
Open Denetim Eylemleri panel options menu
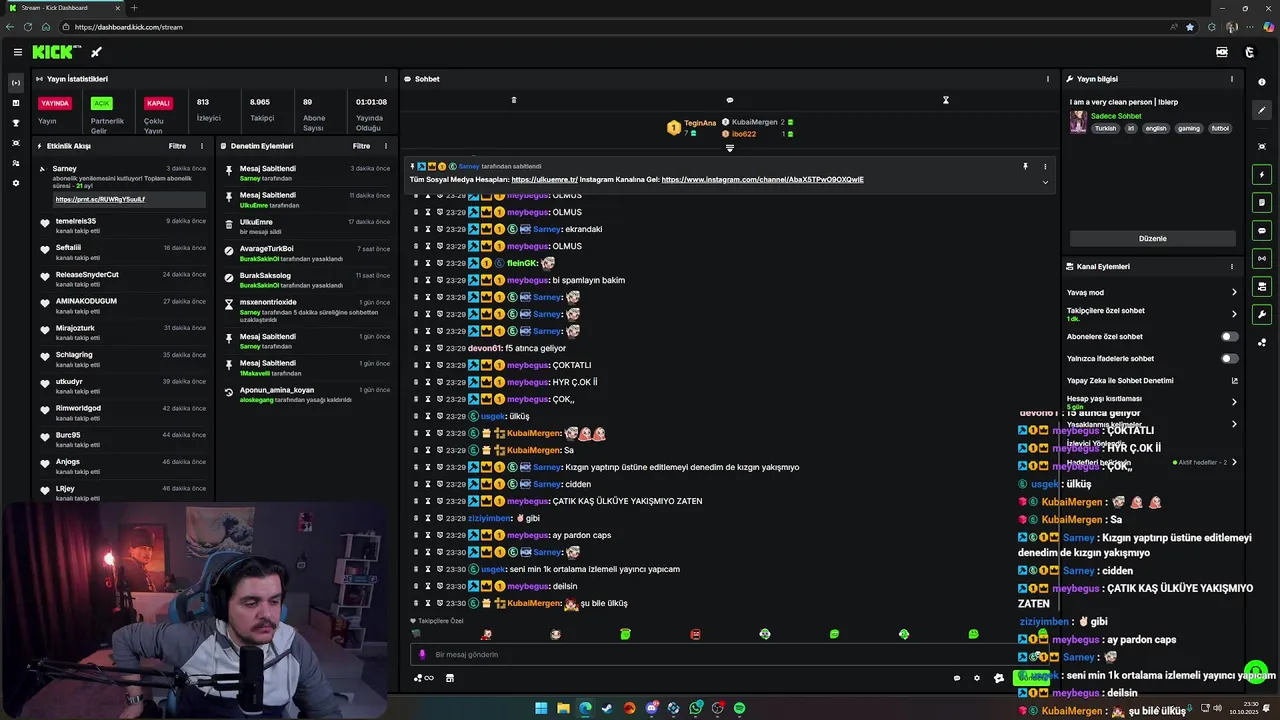385,146
